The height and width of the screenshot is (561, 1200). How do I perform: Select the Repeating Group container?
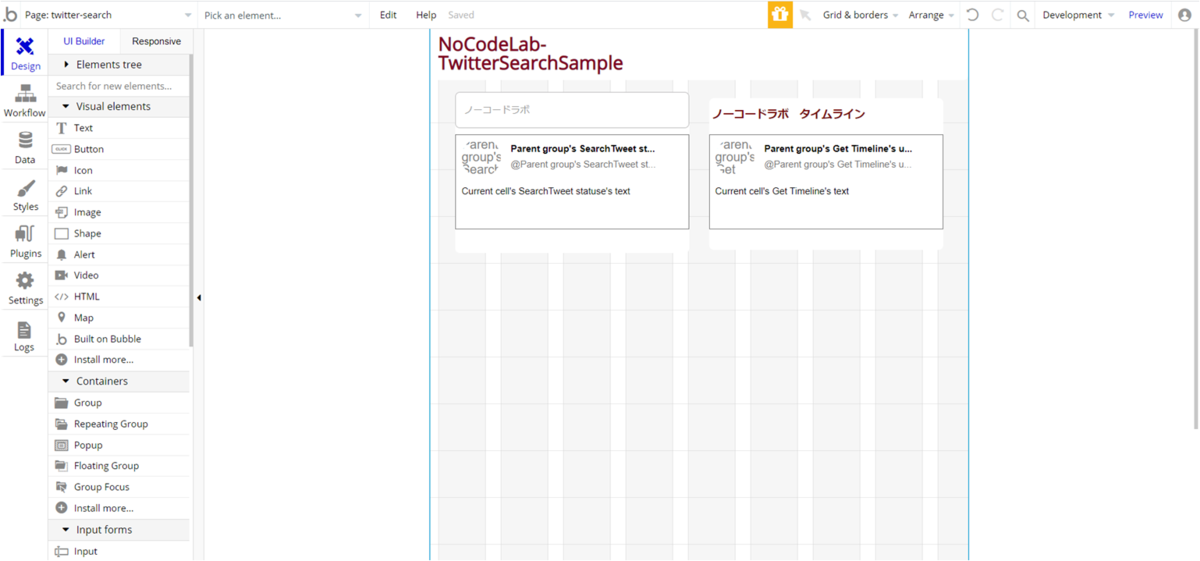click(118, 424)
